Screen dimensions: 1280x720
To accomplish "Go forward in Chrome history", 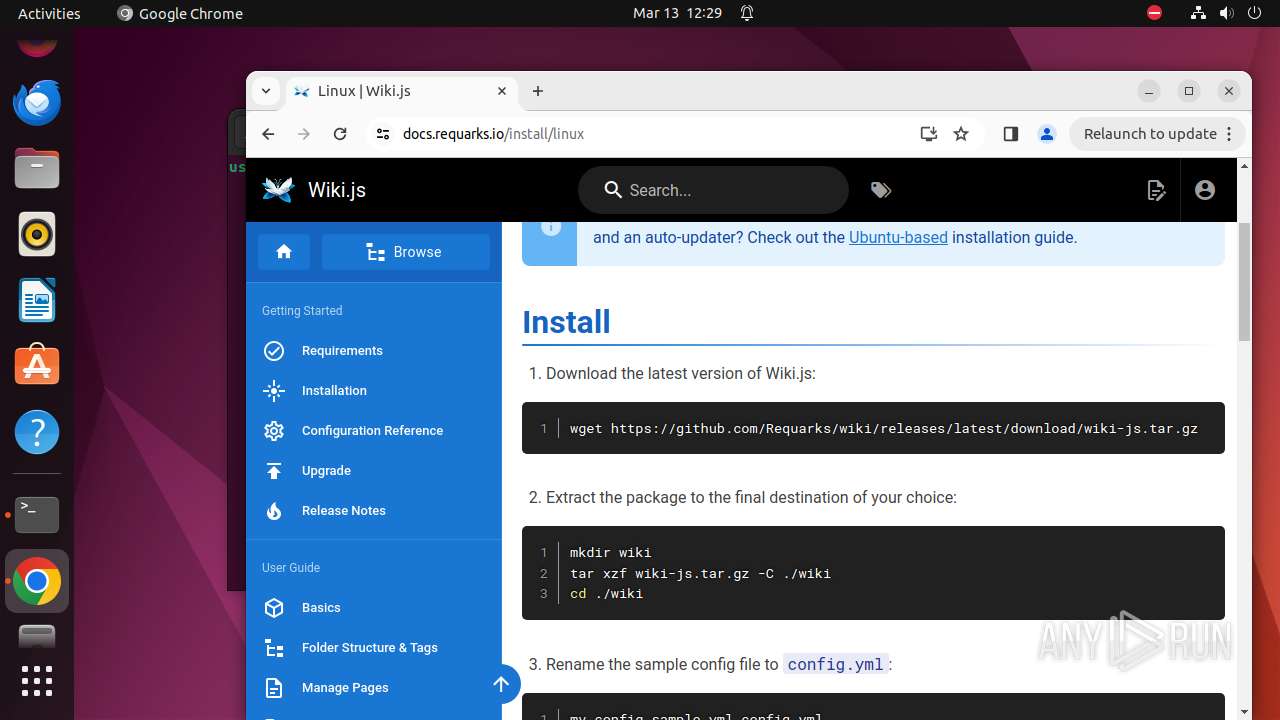I will (304, 134).
